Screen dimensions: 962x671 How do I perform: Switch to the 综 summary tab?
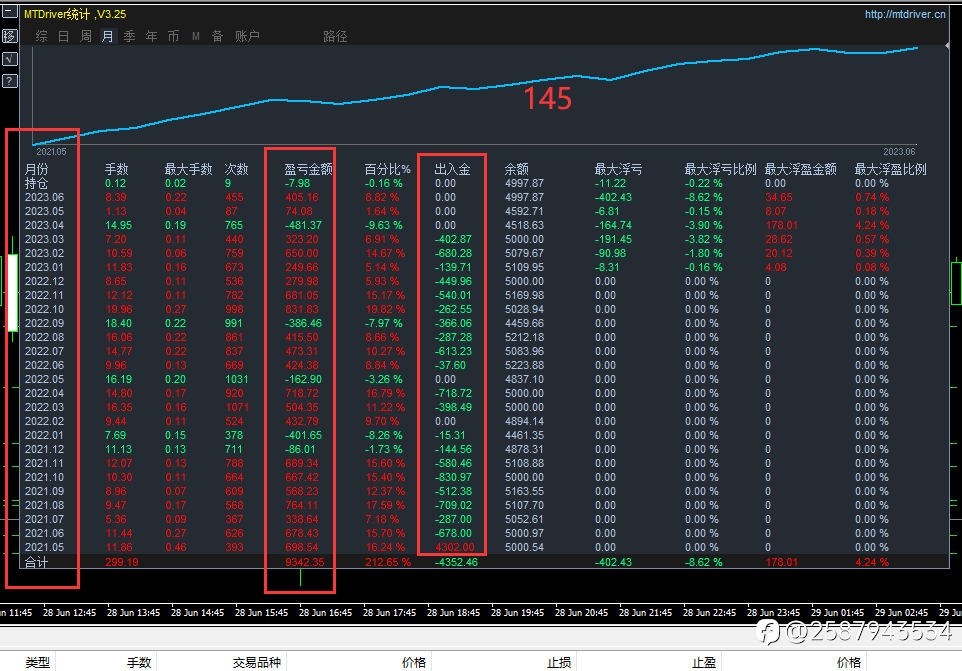[42, 36]
